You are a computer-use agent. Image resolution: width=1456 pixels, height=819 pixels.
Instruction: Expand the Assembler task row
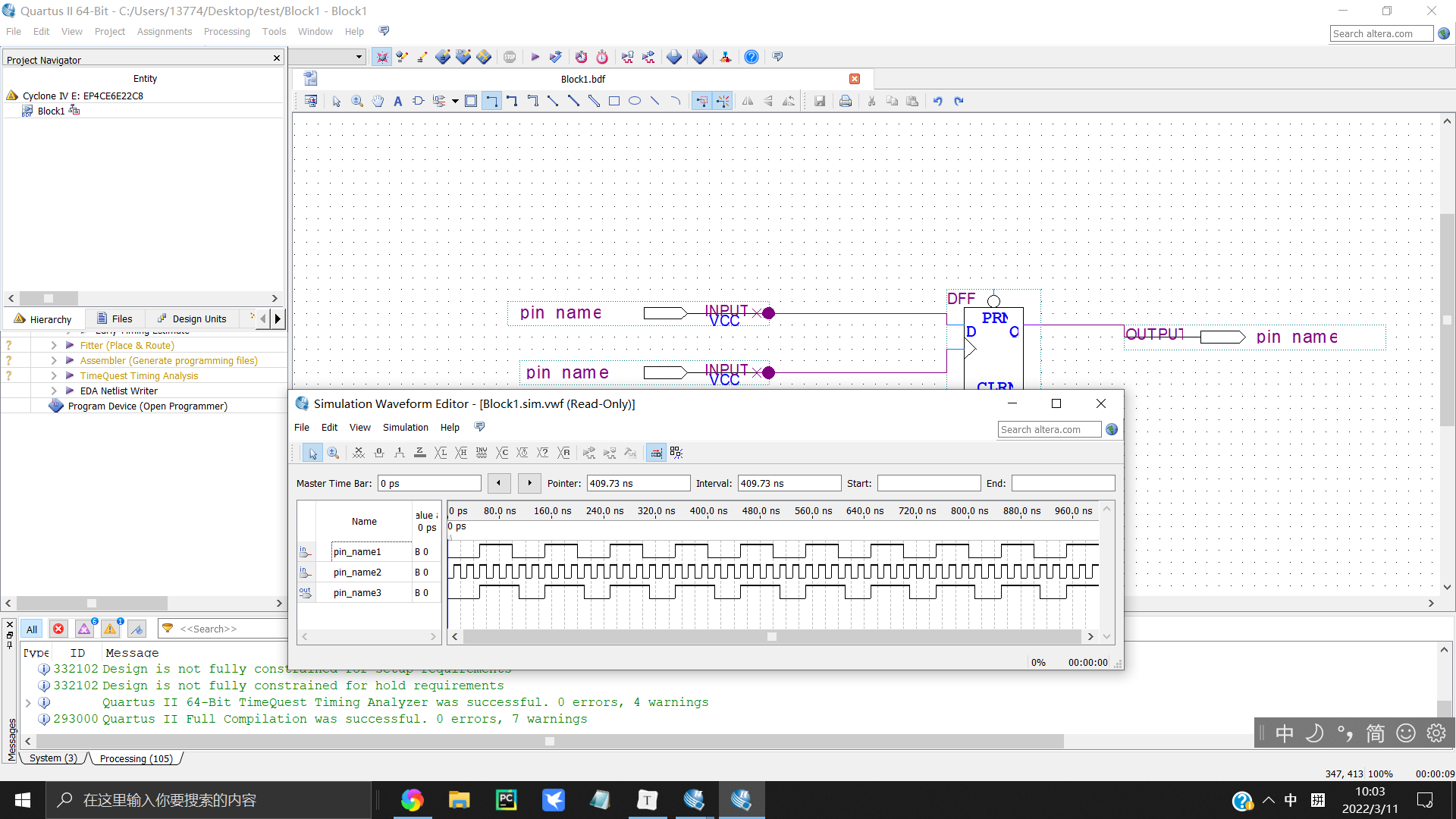[x=54, y=360]
